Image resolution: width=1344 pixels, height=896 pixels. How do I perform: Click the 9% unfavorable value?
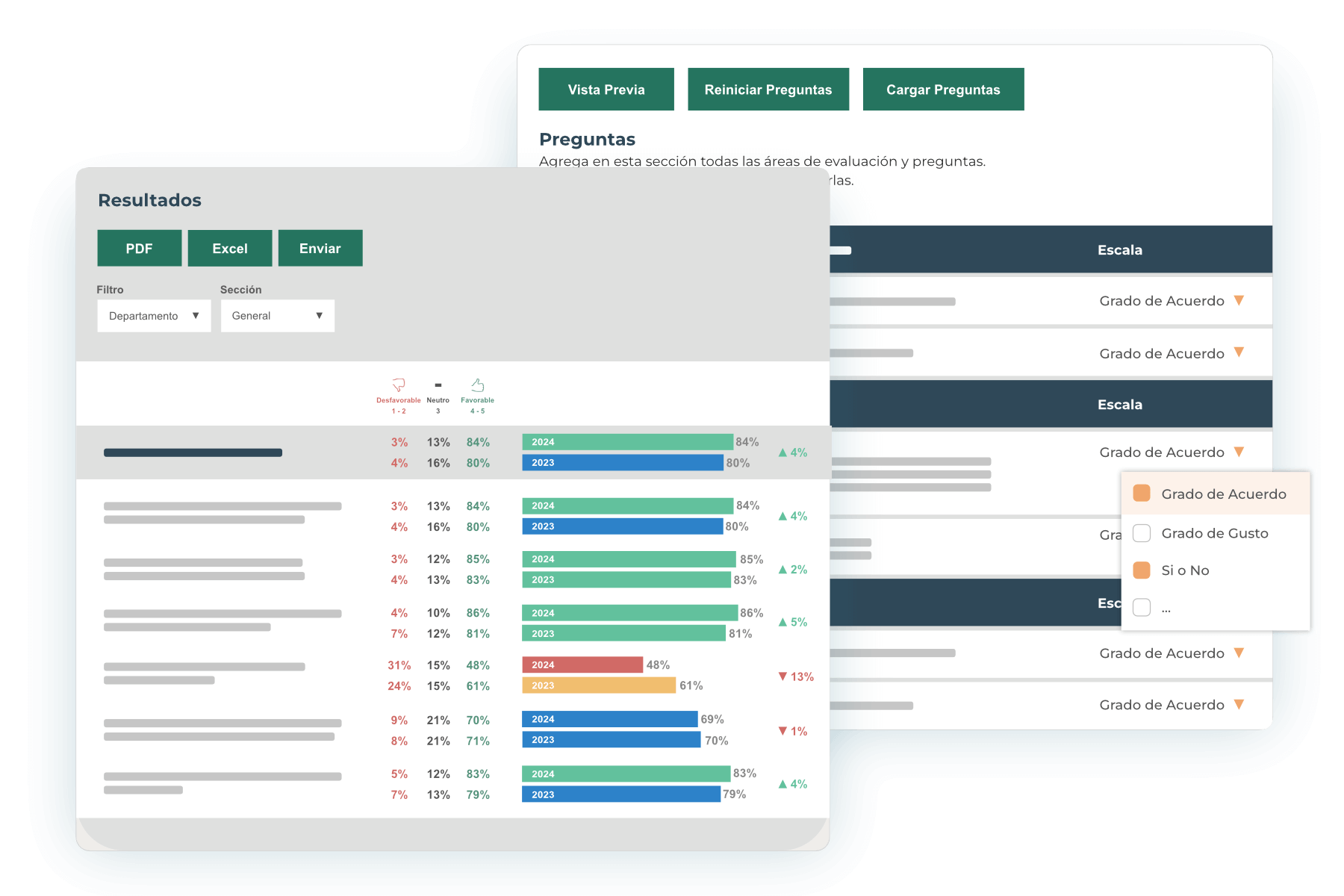(x=399, y=721)
